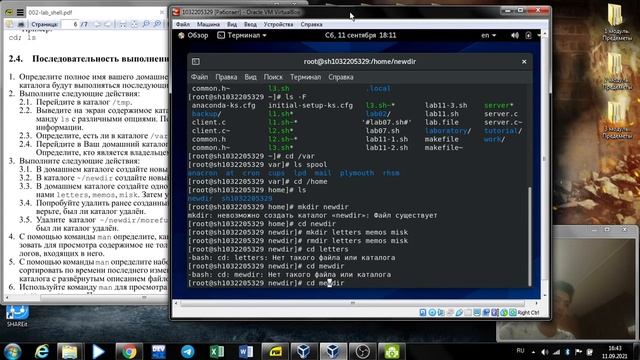The image size is (640, 360).
Task: Open the Файл menu in the terminal
Action: (x=199, y=77)
